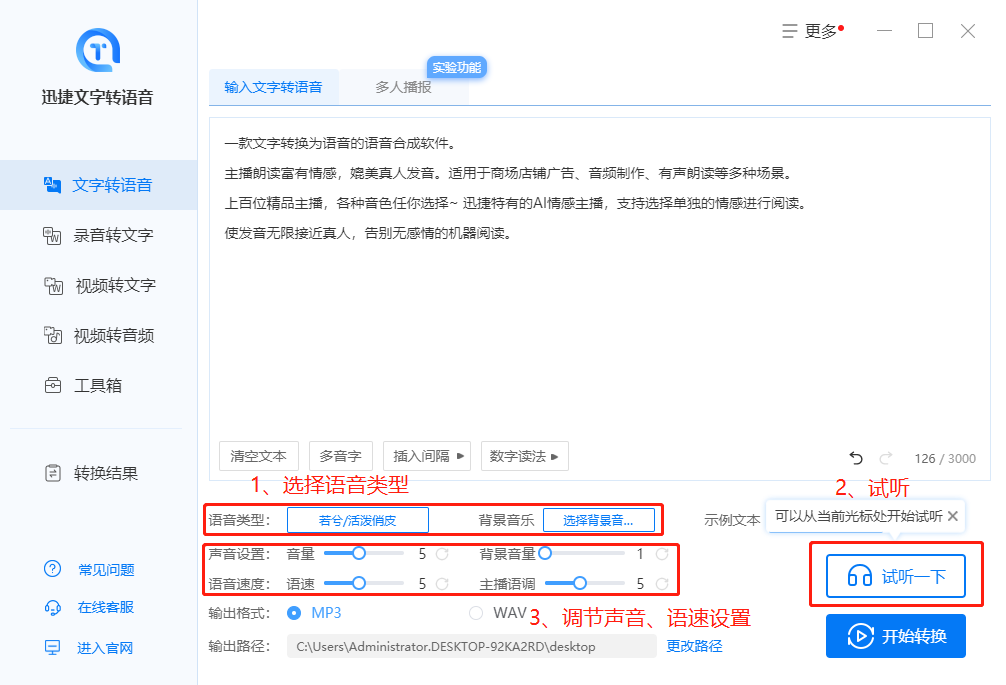Open the 选择背景音 background music selector
The width and height of the screenshot is (1006, 685).
[599, 520]
